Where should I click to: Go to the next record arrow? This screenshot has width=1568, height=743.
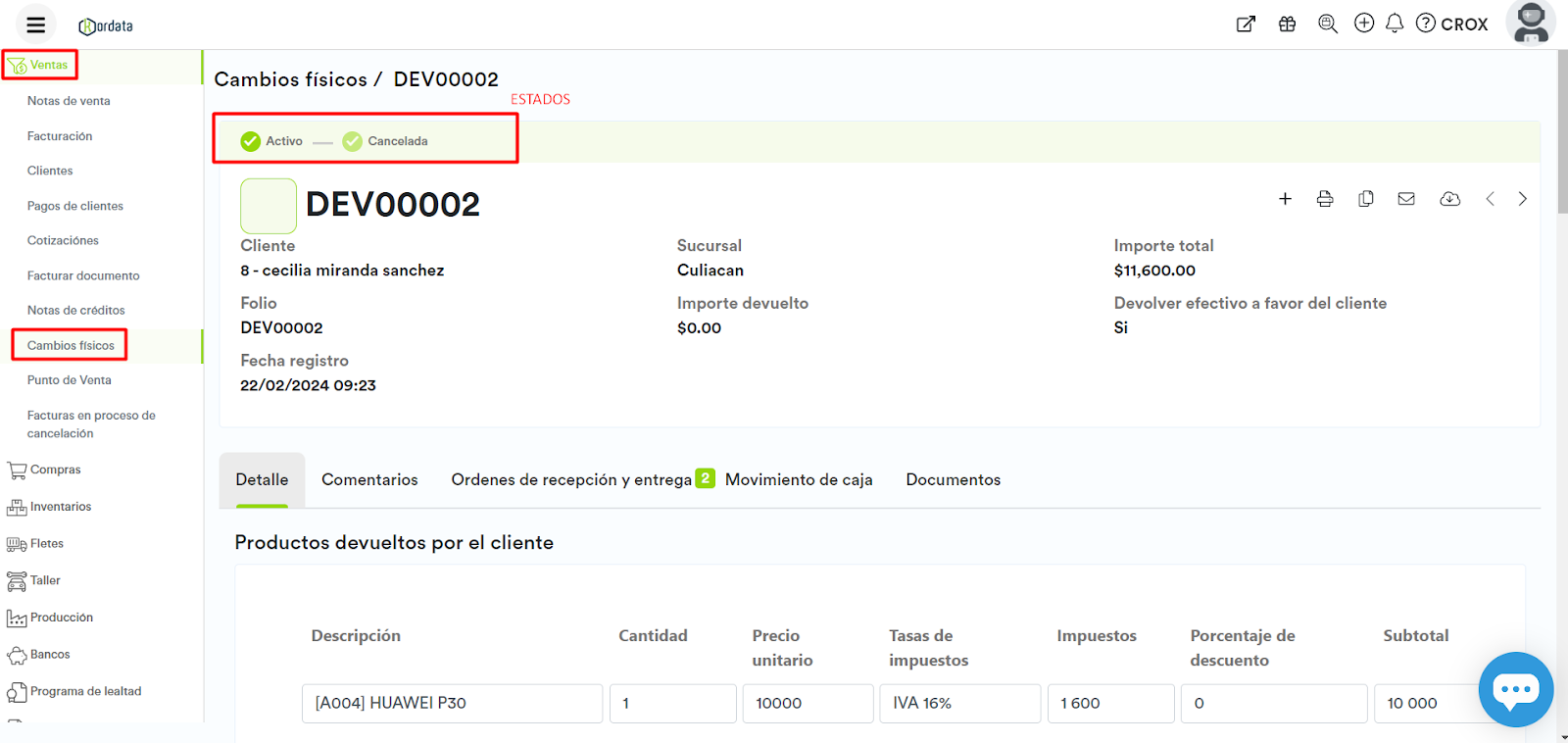point(1522,199)
